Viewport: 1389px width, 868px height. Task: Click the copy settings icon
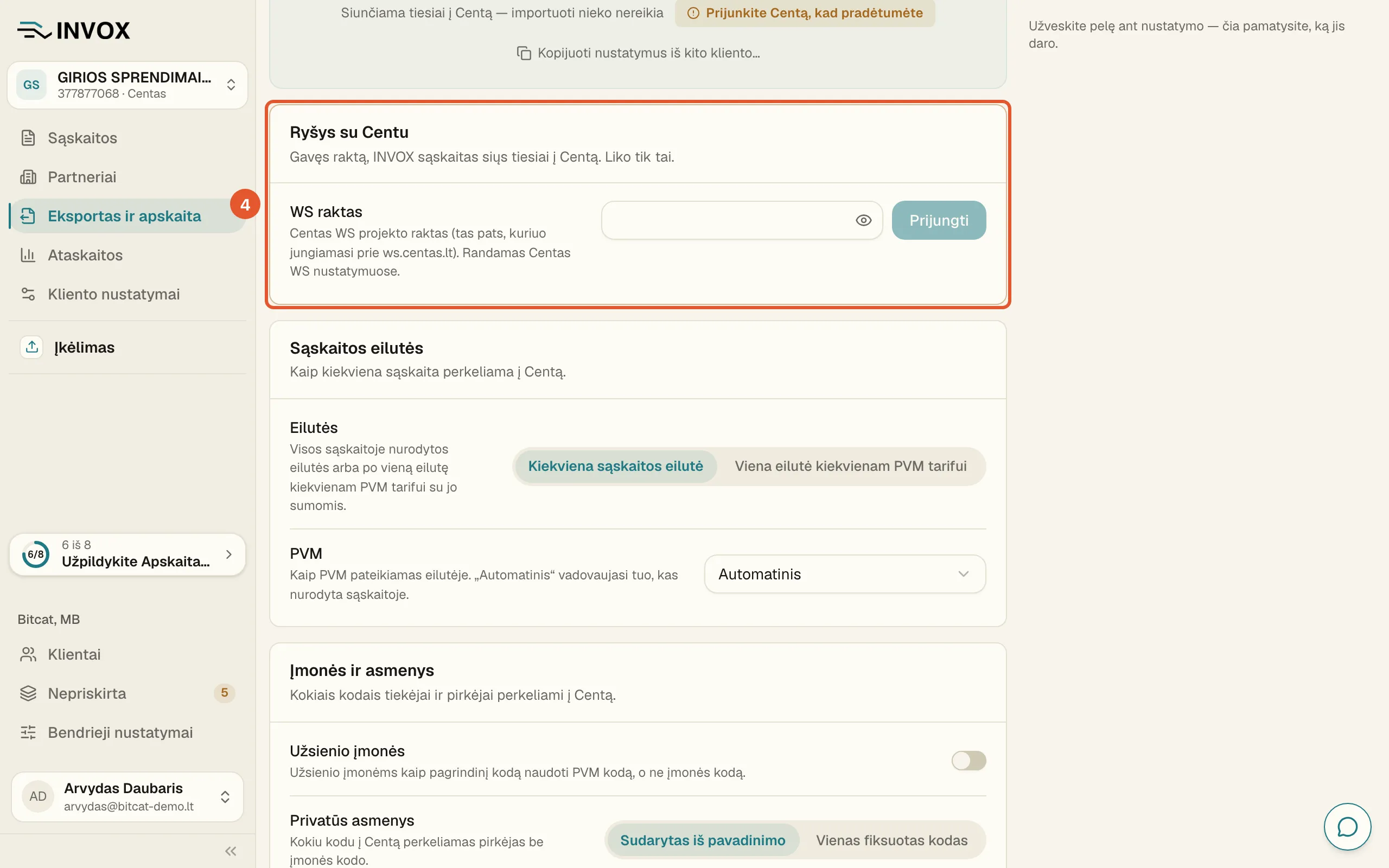coord(524,53)
